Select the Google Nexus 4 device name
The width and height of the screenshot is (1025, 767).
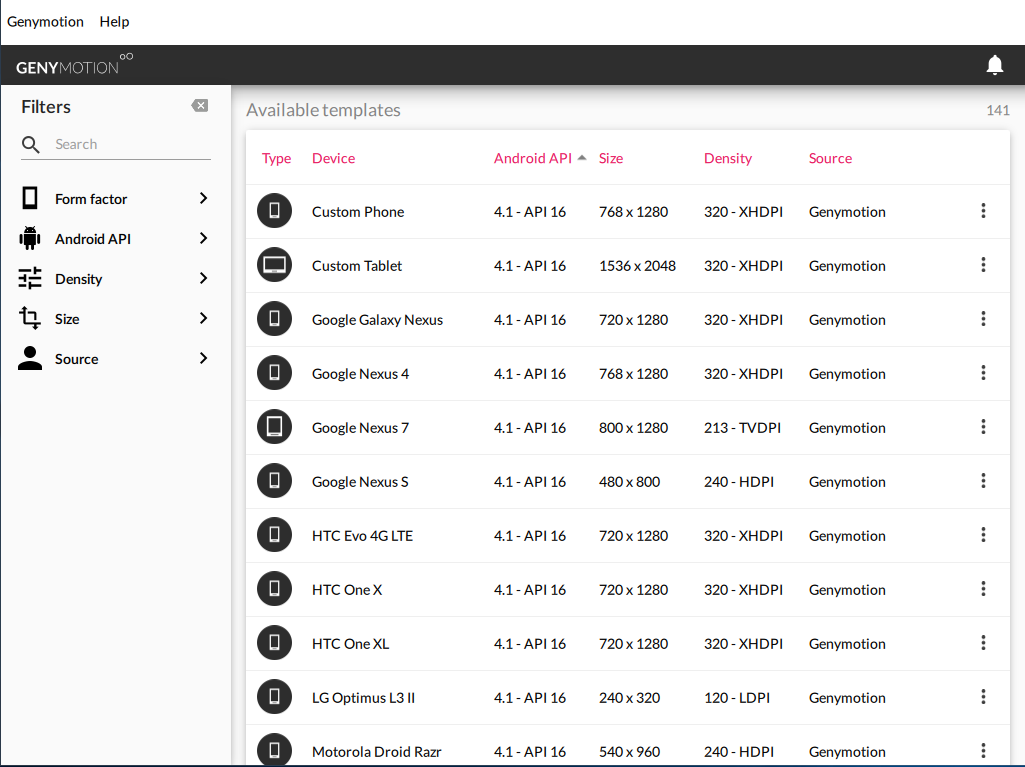pos(360,373)
